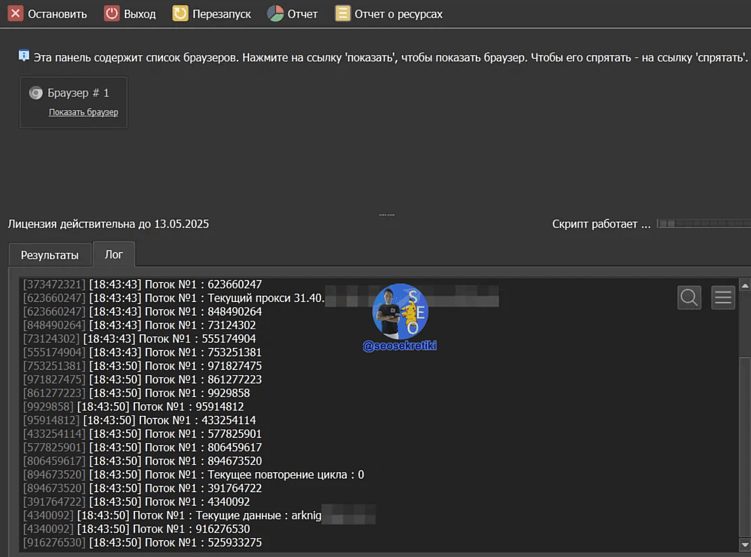
Task: Open the log hamburger menu icon
Action: (723, 297)
